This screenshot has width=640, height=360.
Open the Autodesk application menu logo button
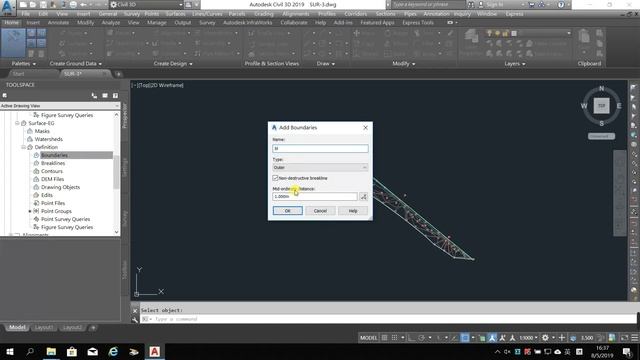pyautogui.click(x=8, y=7)
